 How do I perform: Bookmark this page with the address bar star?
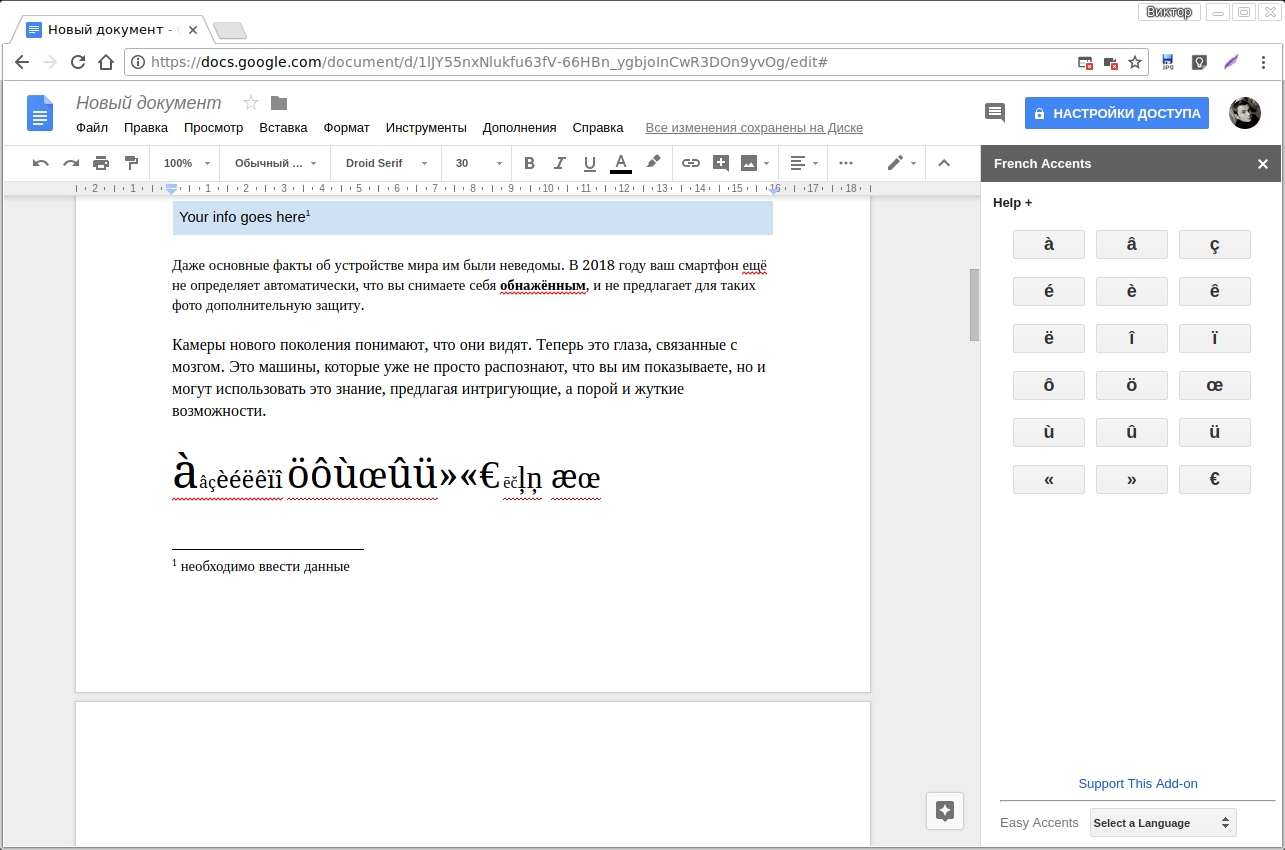(x=1135, y=62)
